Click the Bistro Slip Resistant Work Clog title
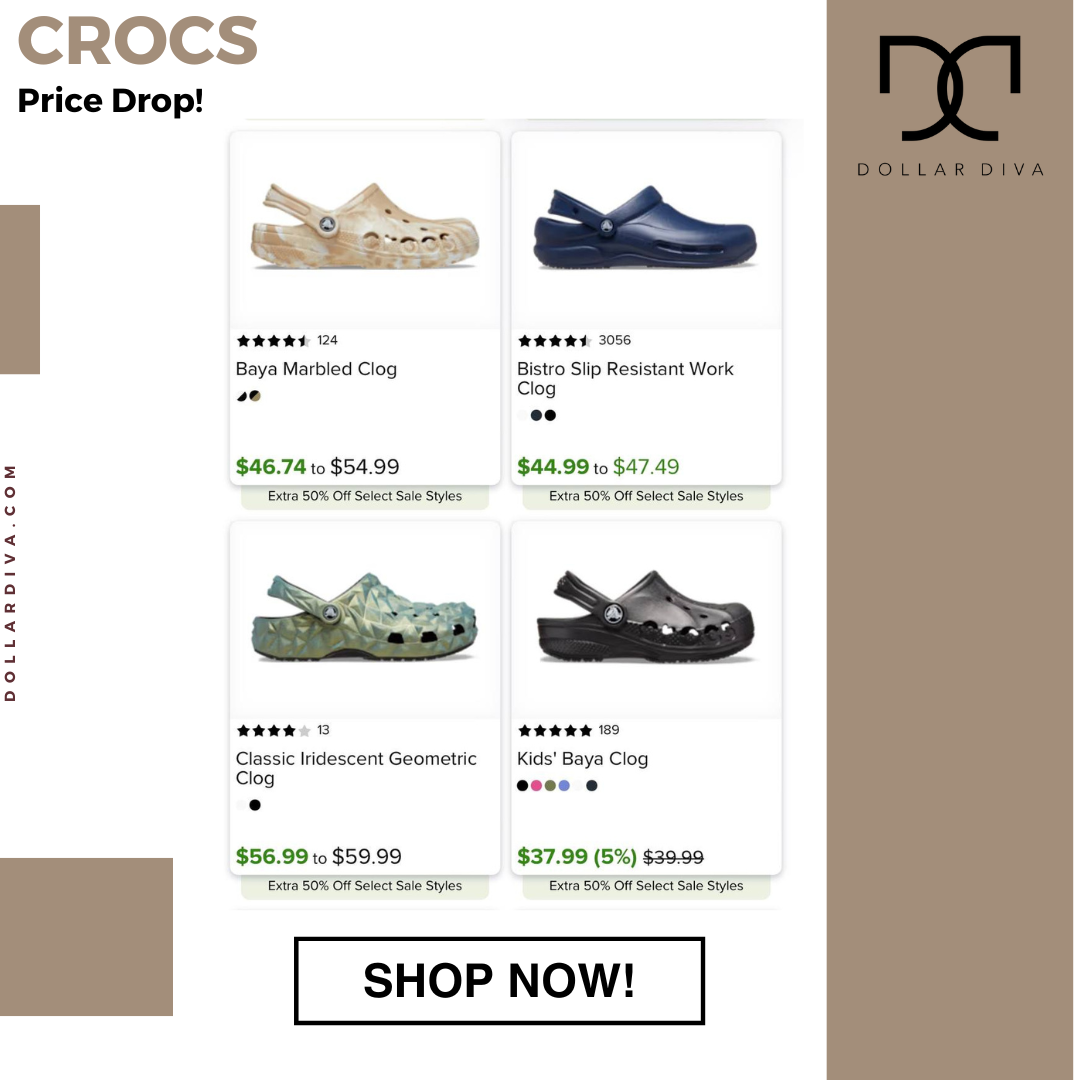 (625, 378)
